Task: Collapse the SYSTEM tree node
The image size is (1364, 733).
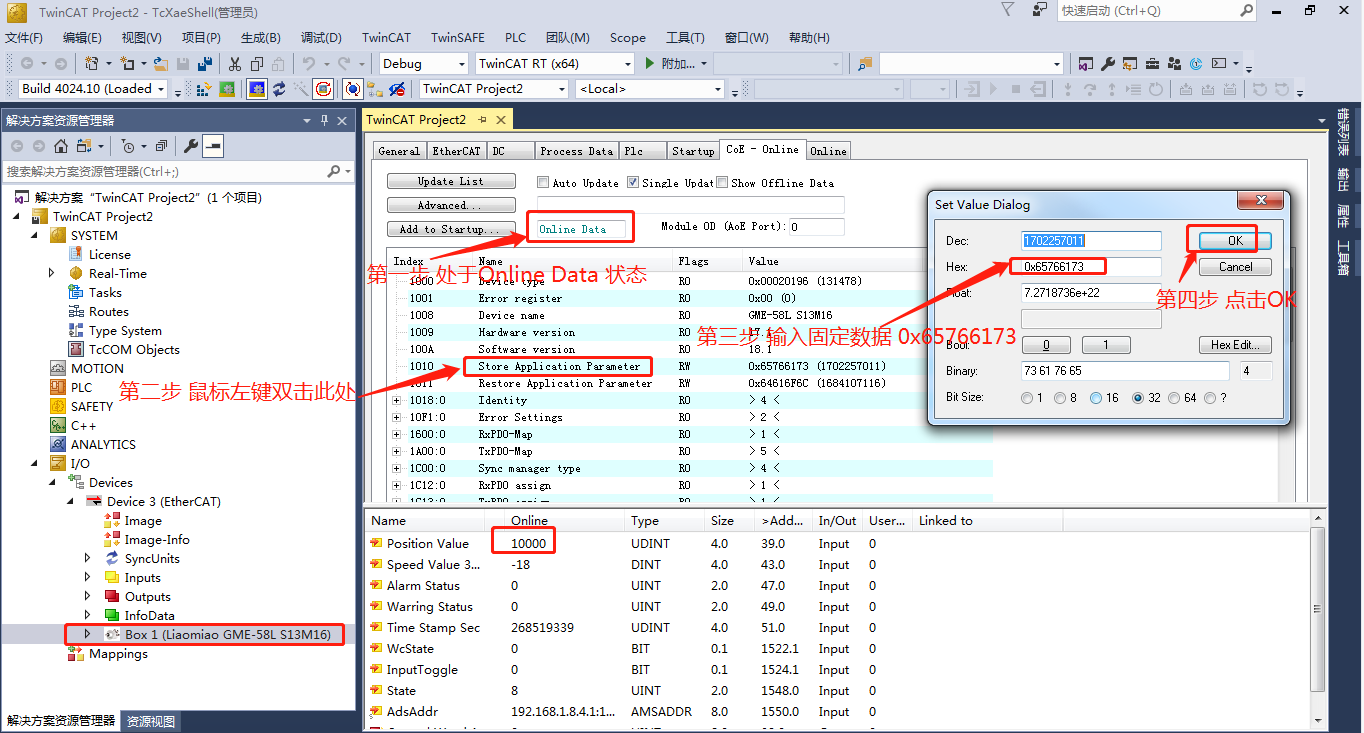Action: click(x=35, y=236)
